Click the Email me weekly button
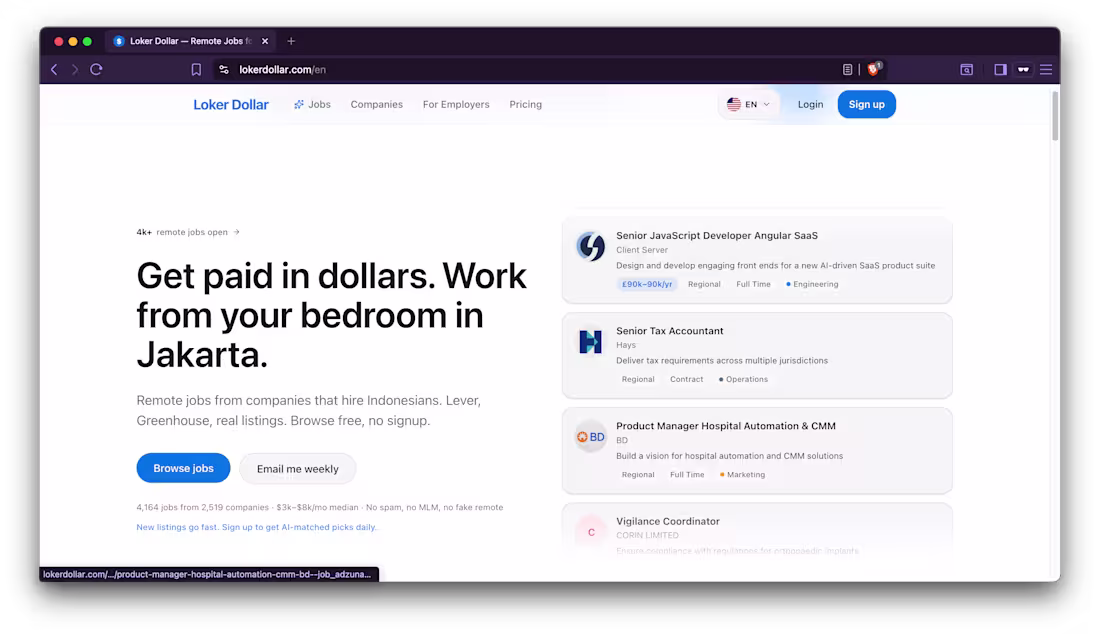 pyautogui.click(x=297, y=468)
